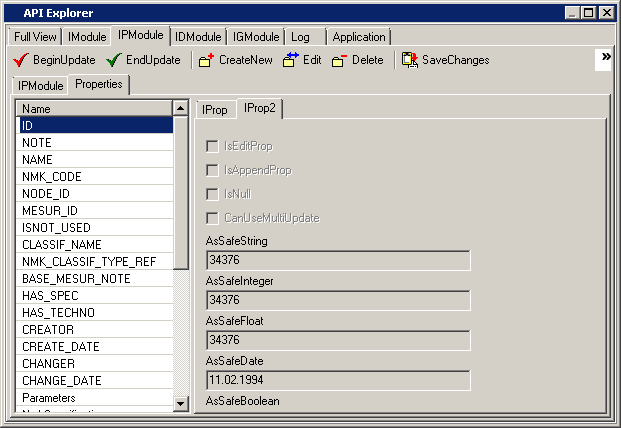Screen dimensions: 621x428
Task: Click the AsSafeString value field
Action: pyautogui.click(x=338, y=261)
